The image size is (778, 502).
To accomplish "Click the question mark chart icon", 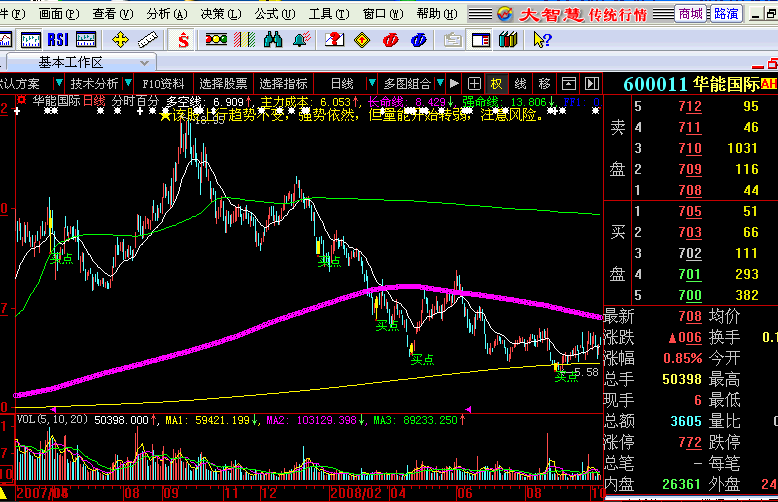I will [x=334, y=40].
